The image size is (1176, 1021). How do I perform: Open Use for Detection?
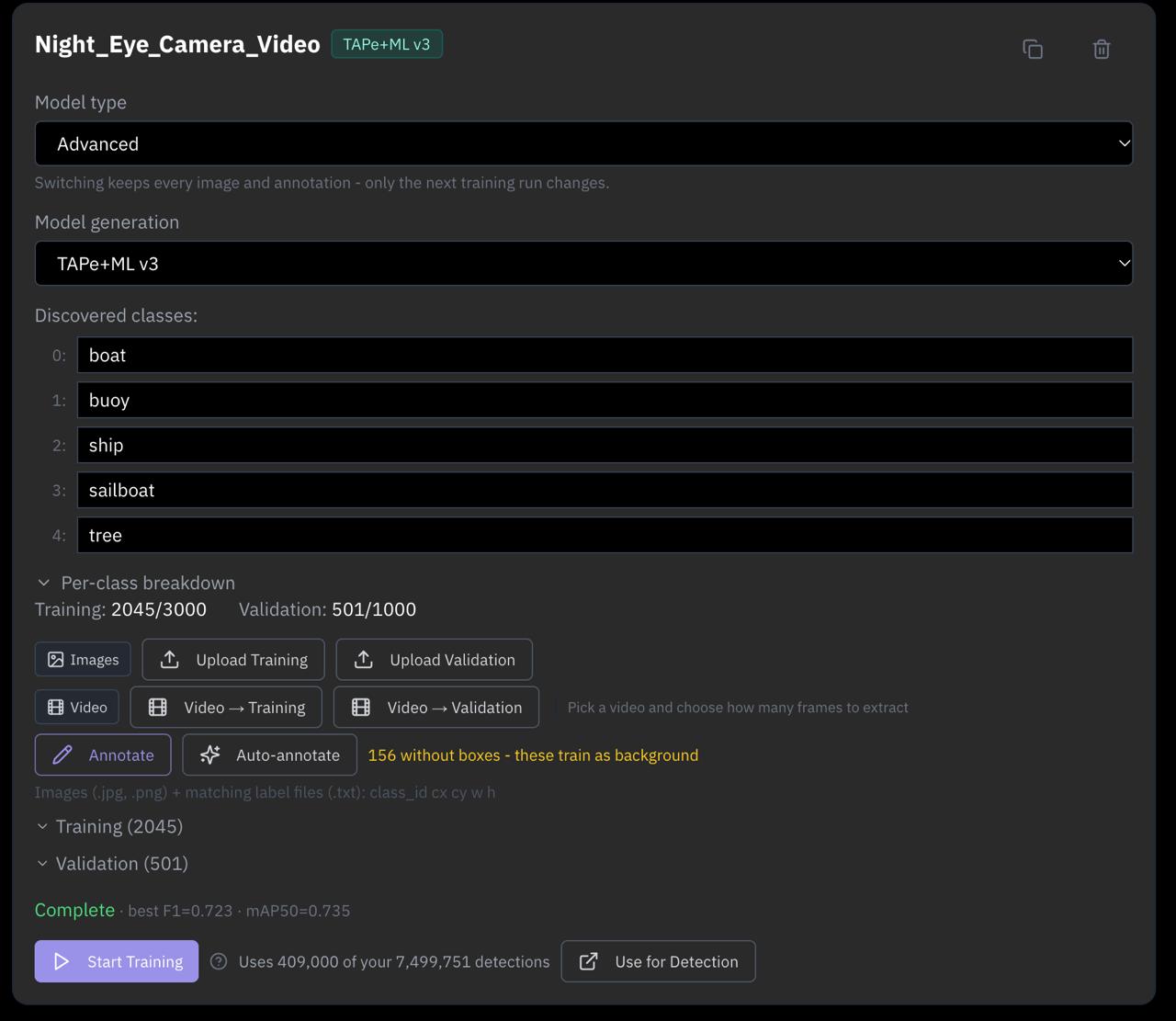pyautogui.click(x=658, y=961)
